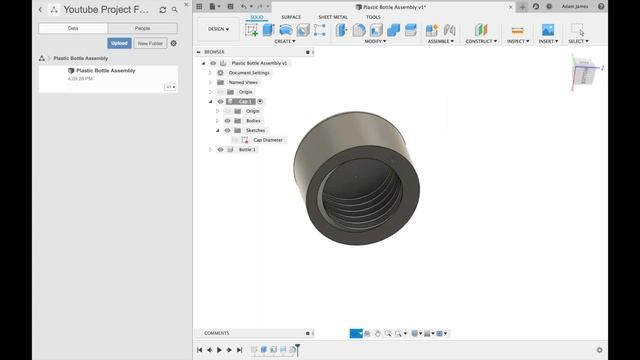Screen dimensions: 640x360
Task: Open the DESIGN workspace dropdown
Action: [x=218, y=29]
